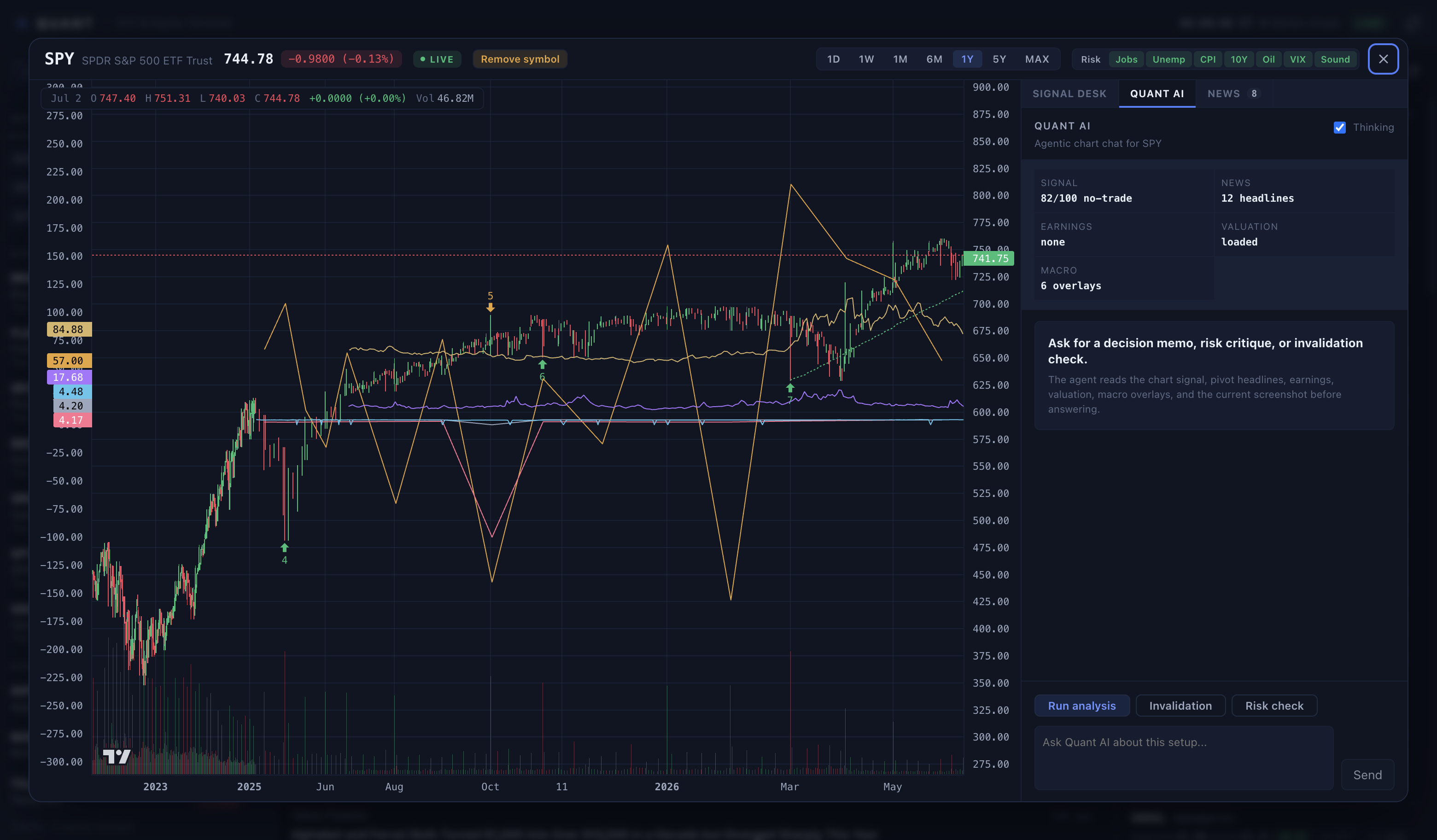Toggle the 10Y yield overlay
Viewport: 1437px width, 840px height.
click(x=1238, y=59)
